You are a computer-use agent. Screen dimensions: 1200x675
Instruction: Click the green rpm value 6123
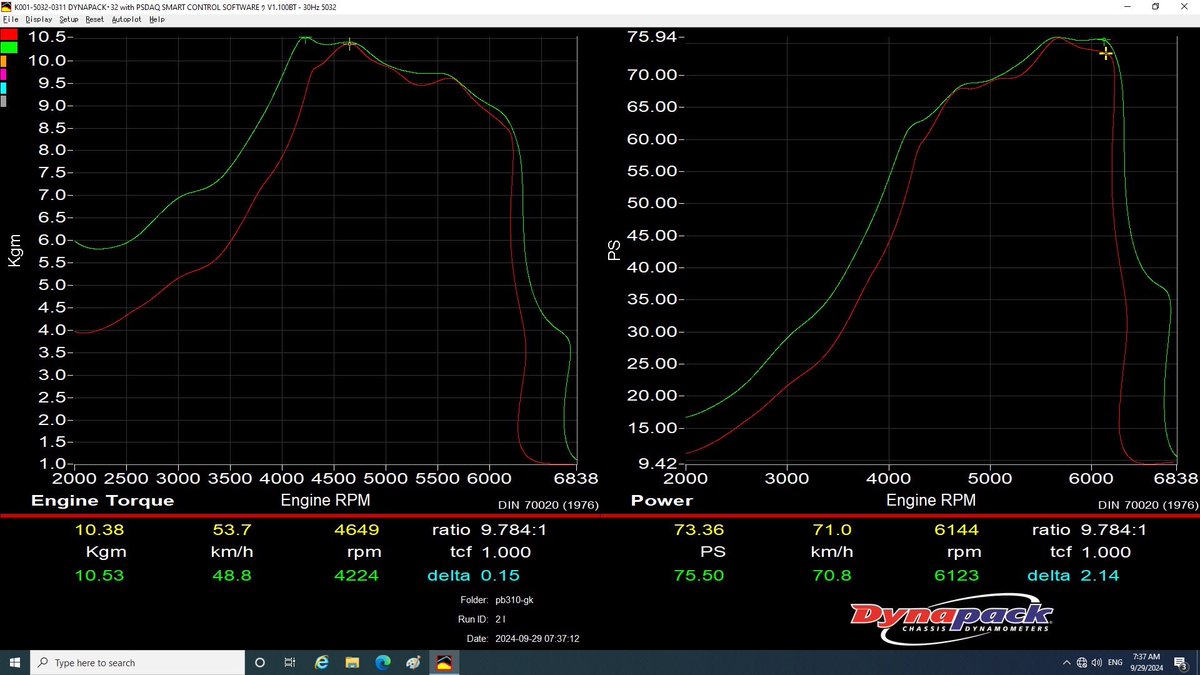(956, 575)
